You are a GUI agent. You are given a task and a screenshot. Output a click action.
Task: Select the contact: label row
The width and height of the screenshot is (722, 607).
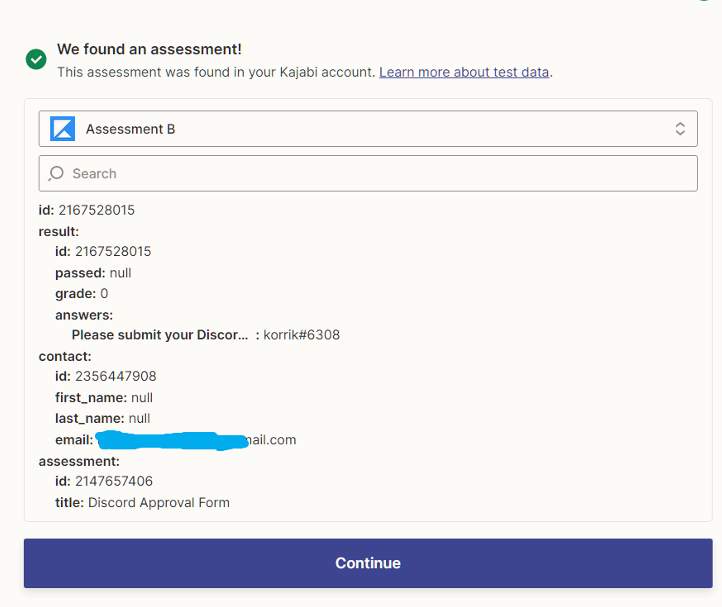(x=65, y=356)
